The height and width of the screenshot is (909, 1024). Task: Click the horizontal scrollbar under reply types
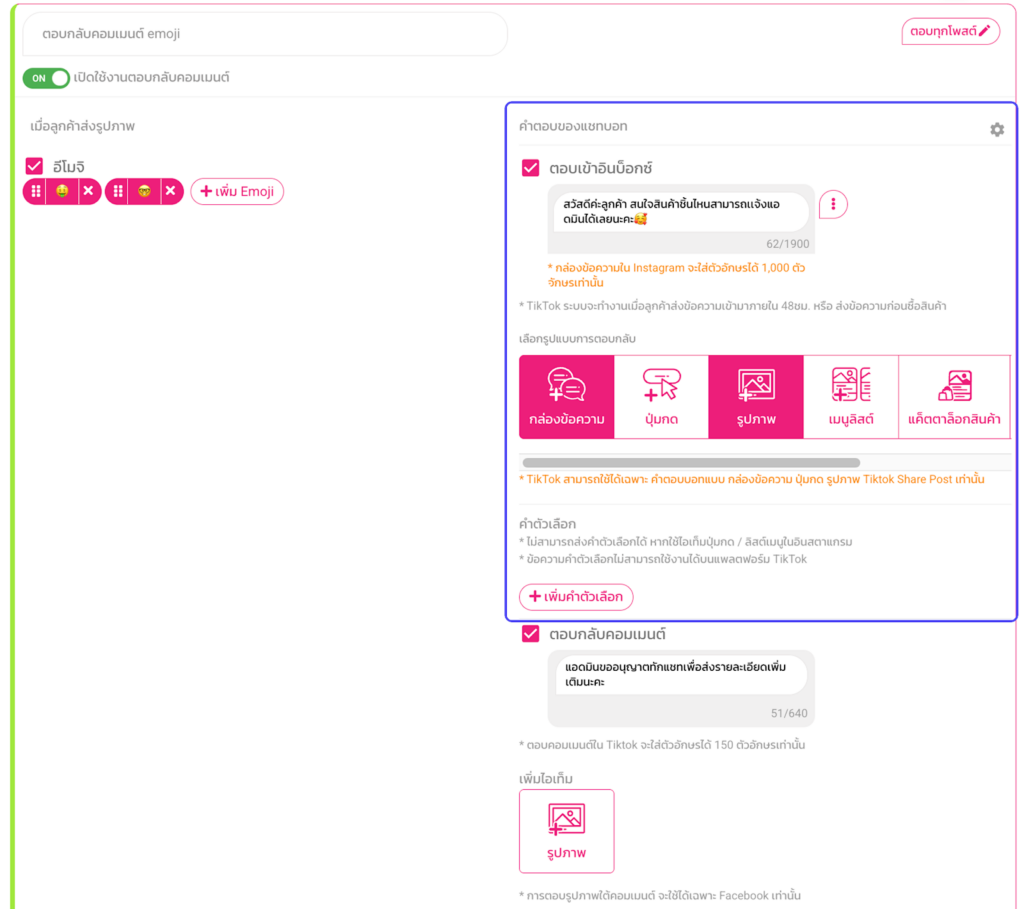coord(690,463)
